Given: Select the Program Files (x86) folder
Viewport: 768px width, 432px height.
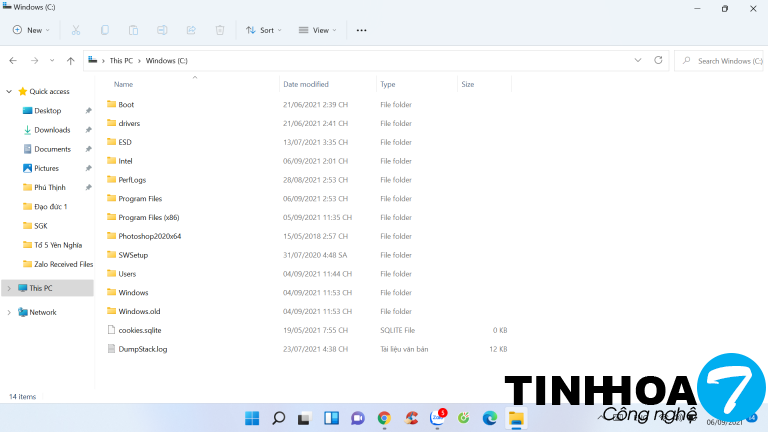Looking at the screenshot, I should (x=148, y=217).
